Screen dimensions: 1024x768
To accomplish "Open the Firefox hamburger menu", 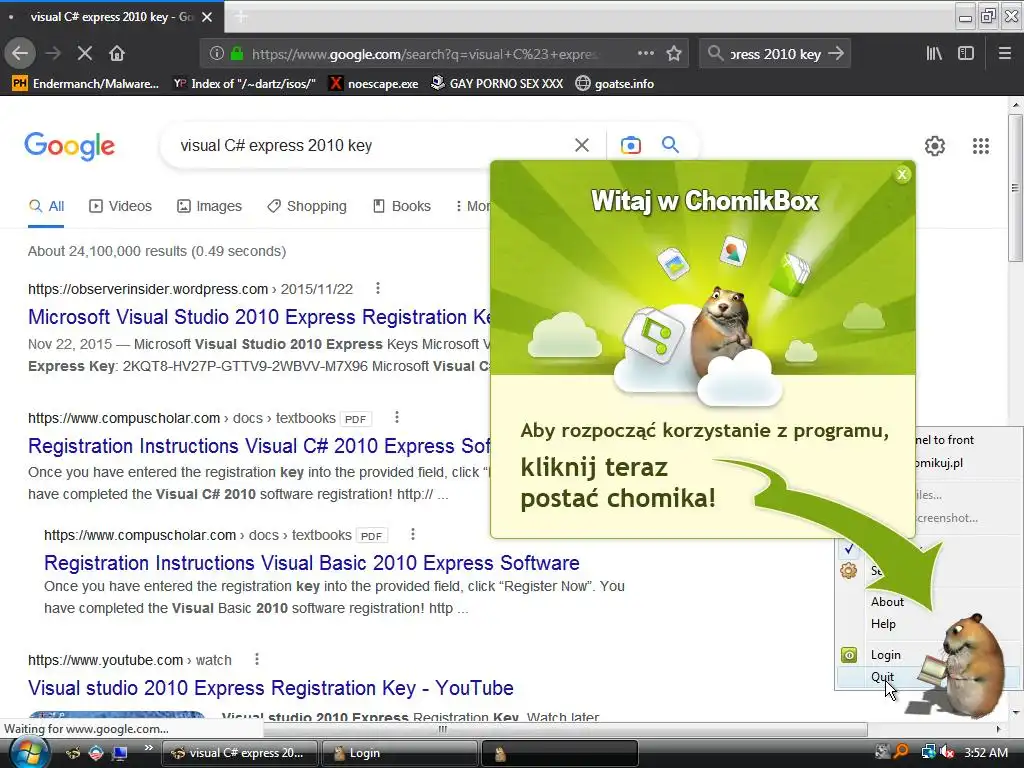I will 1005,54.
